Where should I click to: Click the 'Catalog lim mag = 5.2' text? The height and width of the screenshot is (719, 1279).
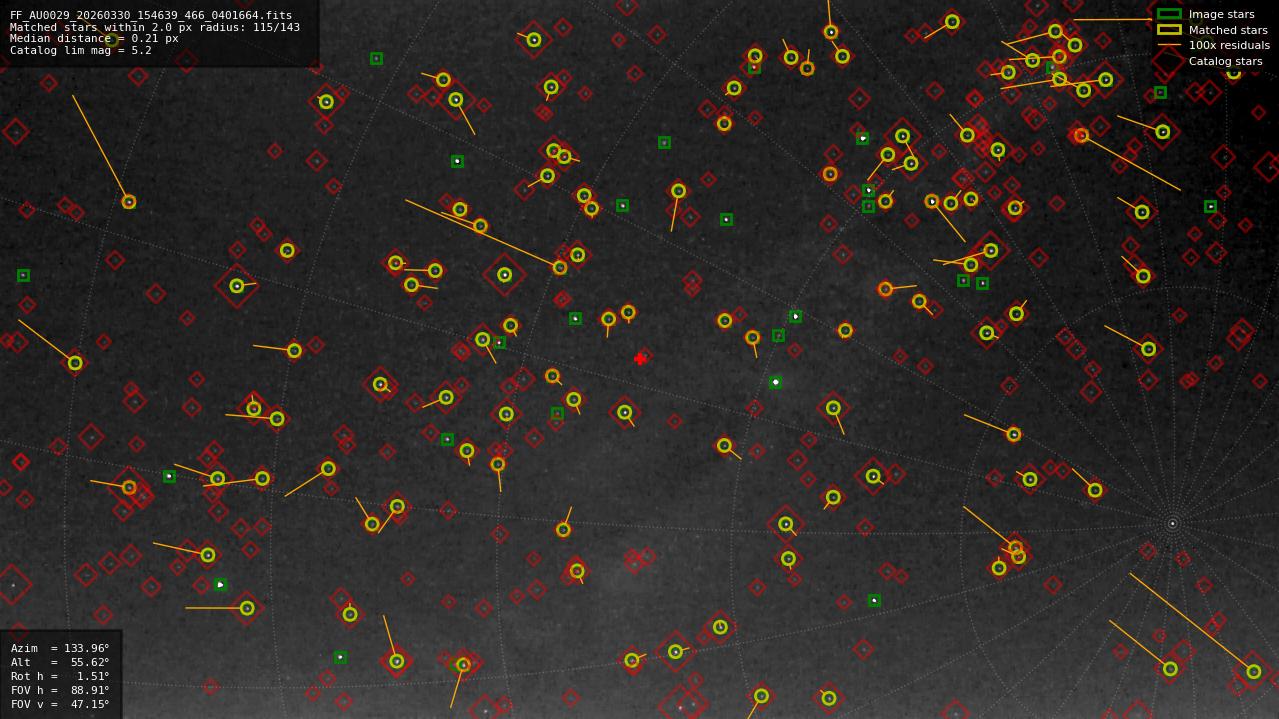81,50
